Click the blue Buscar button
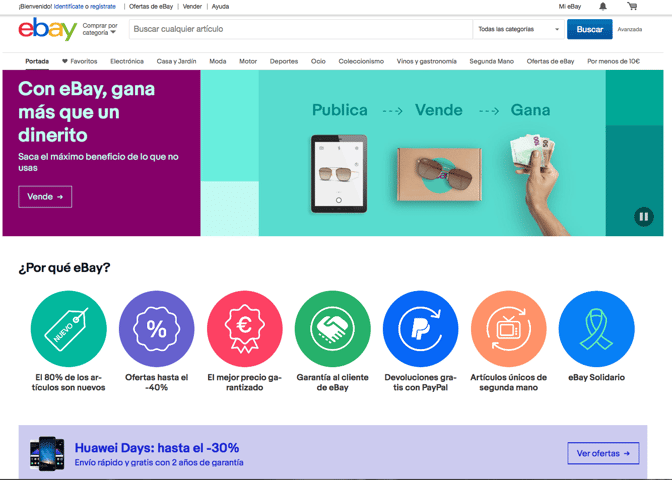 (x=589, y=29)
